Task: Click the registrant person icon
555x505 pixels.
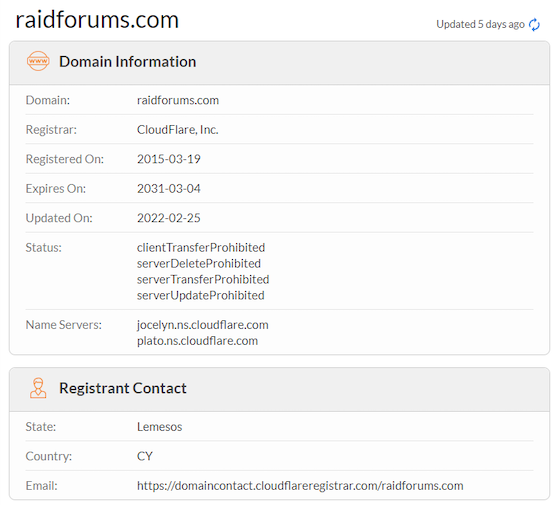Action: [38, 388]
